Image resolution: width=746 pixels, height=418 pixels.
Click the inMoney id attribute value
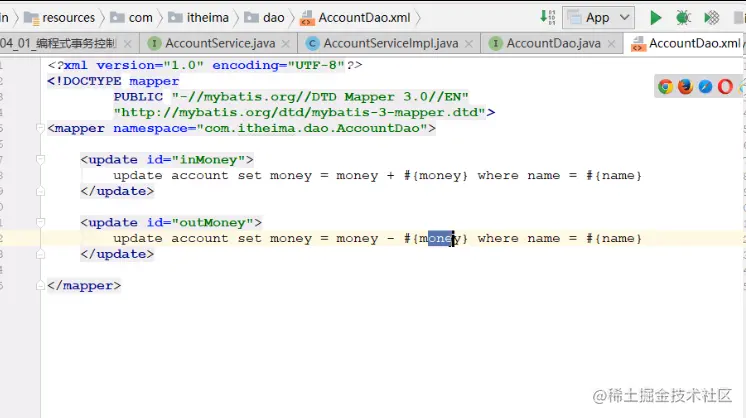(x=208, y=160)
